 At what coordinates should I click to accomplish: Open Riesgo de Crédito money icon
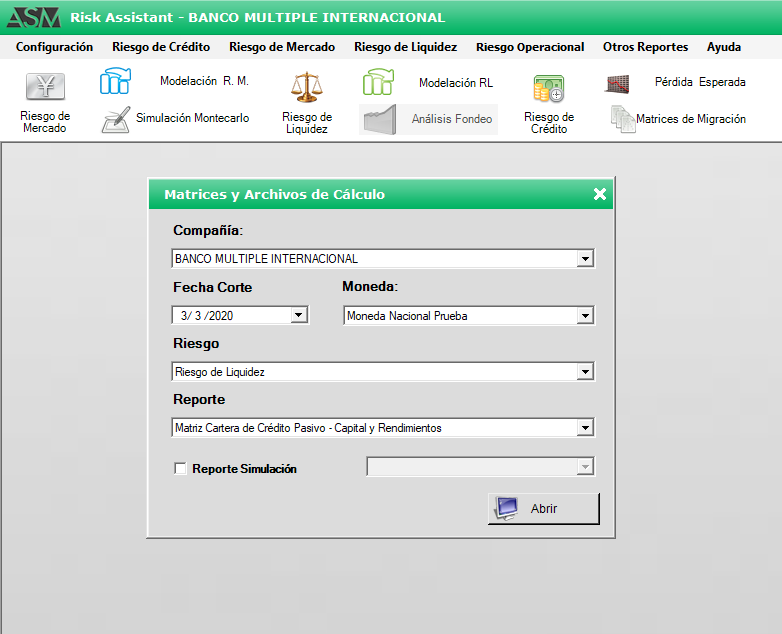click(548, 89)
